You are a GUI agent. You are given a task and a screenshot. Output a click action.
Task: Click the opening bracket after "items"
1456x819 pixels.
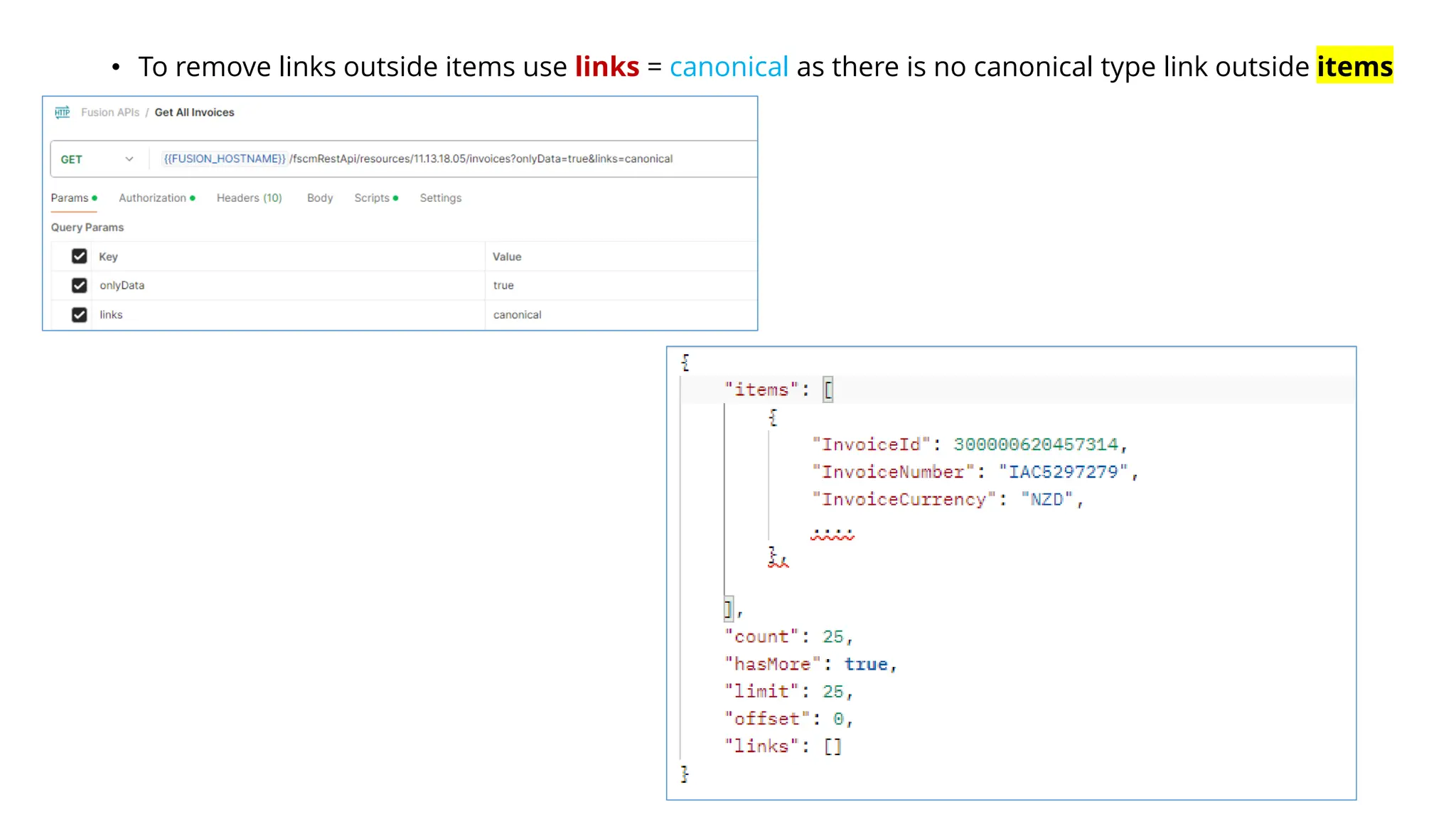[828, 390]
